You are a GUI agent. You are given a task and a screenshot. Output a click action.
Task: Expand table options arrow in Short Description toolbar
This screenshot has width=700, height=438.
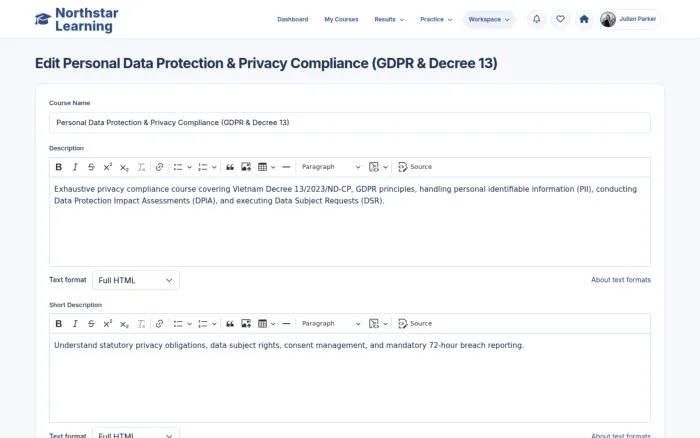coord(273,324)
